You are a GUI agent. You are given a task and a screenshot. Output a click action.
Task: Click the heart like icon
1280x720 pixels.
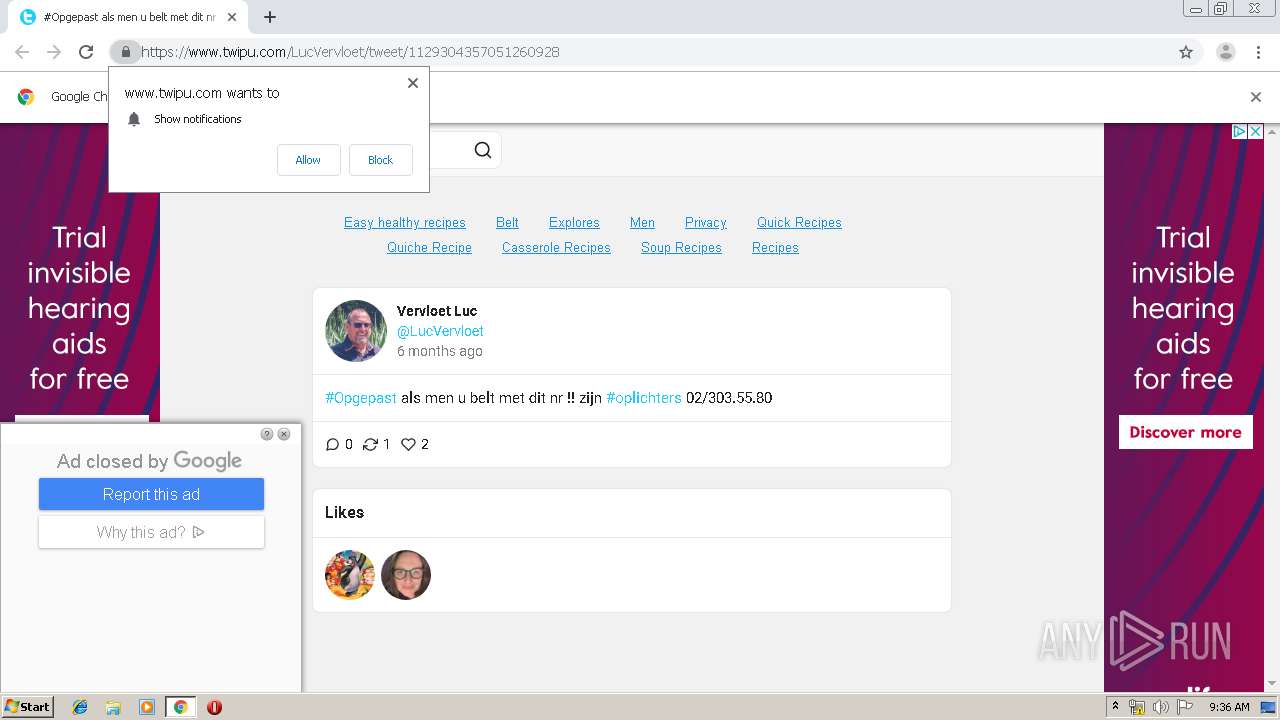[x=408, y=444]
